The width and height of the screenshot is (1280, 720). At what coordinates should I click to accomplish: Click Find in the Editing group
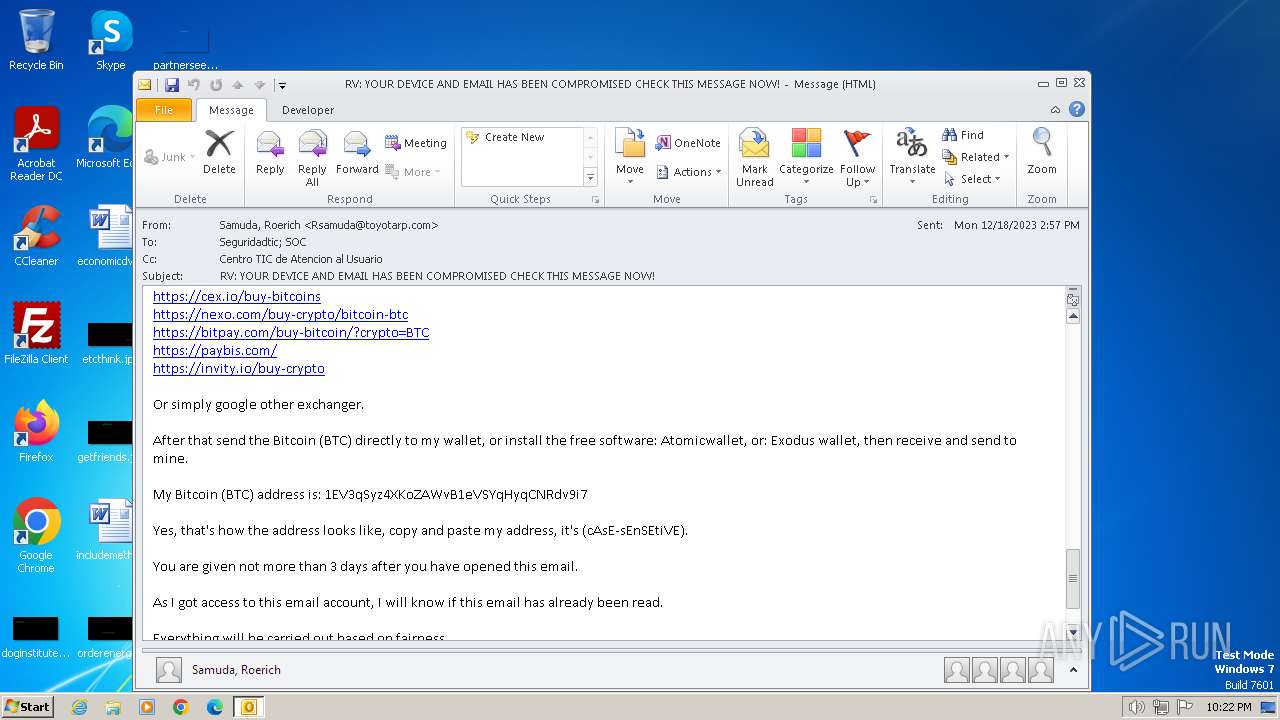(x=963, y=135)
